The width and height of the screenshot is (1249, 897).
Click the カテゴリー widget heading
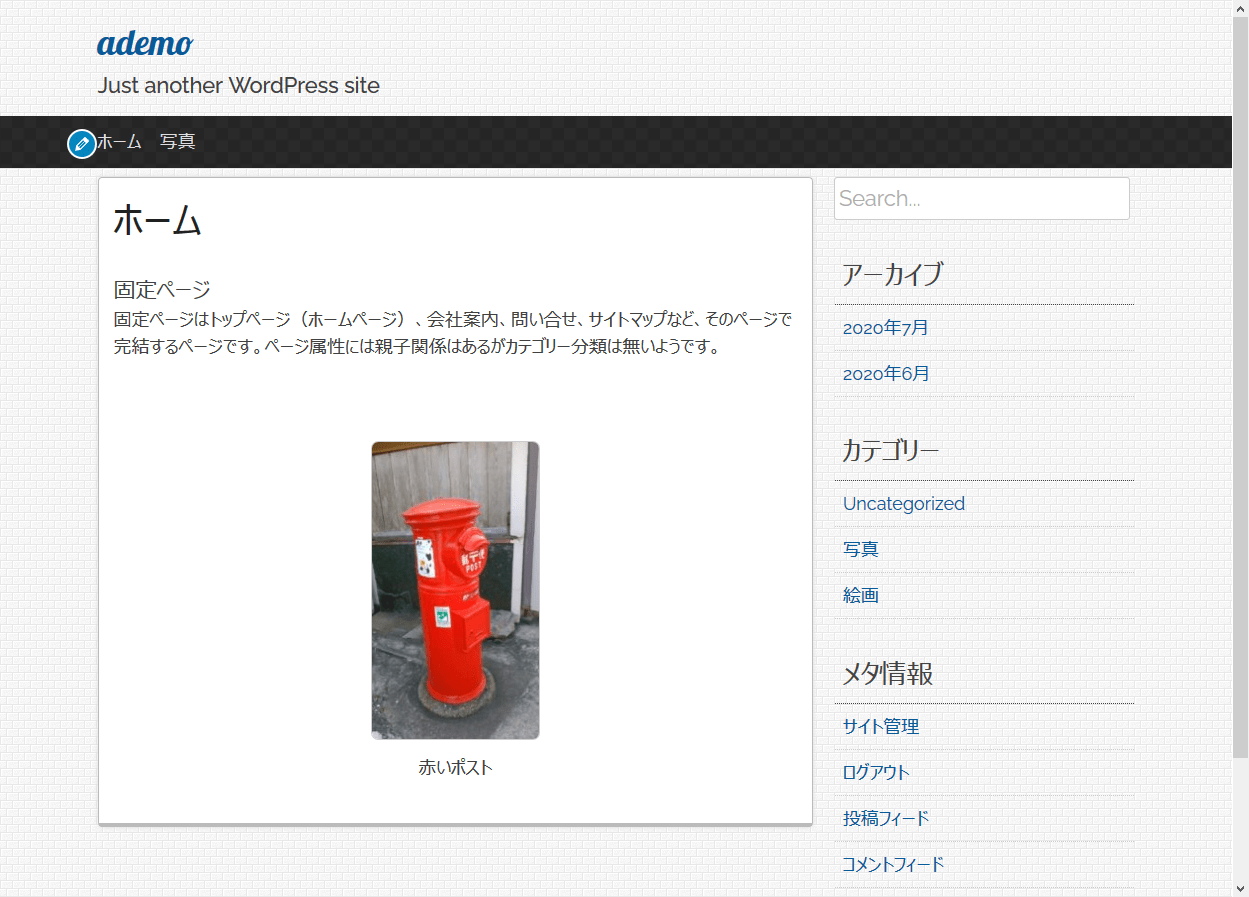coord(890,450)
